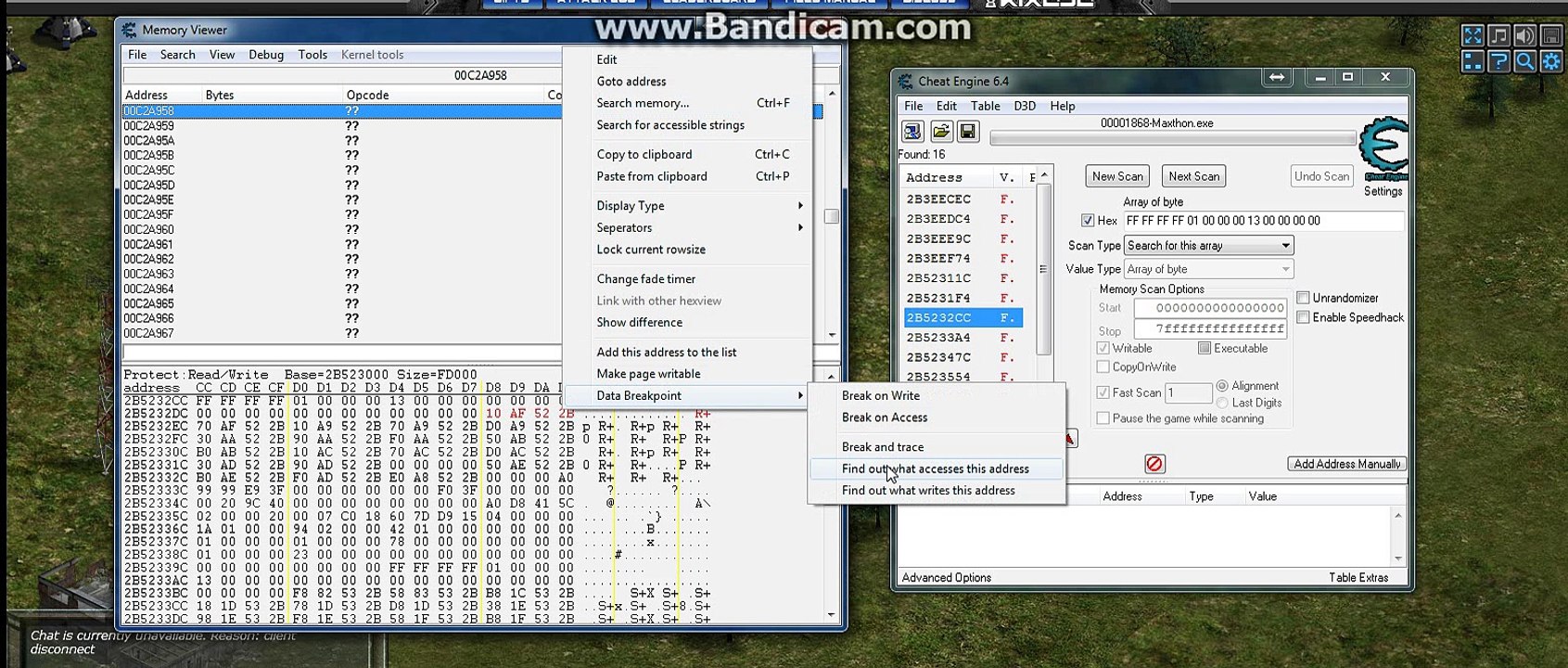Expand the Seperators submenu
The width and height of the screenshot is (1568, 668).
(688, 228)
